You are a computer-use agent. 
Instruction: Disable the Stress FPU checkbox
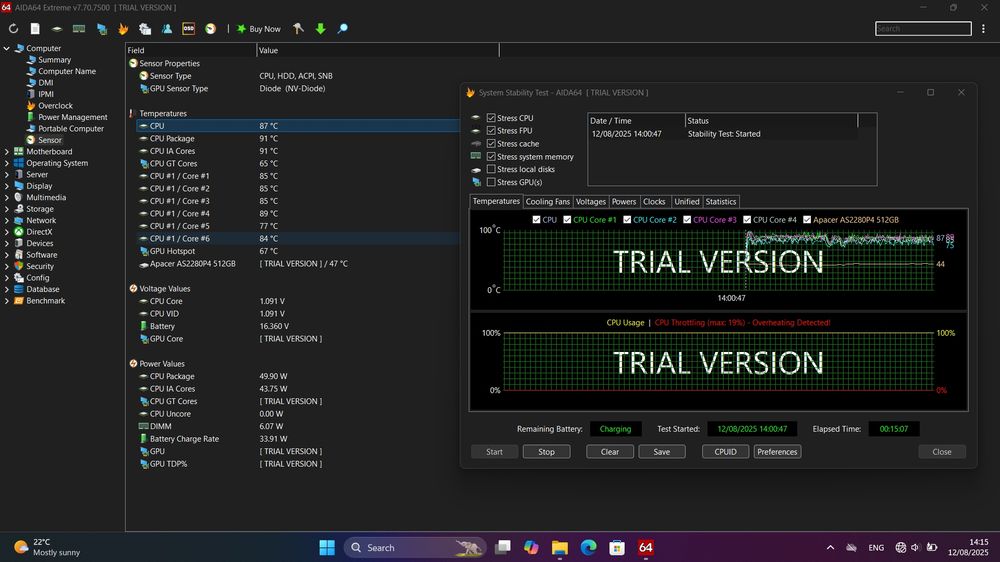[x=491, y=131]
